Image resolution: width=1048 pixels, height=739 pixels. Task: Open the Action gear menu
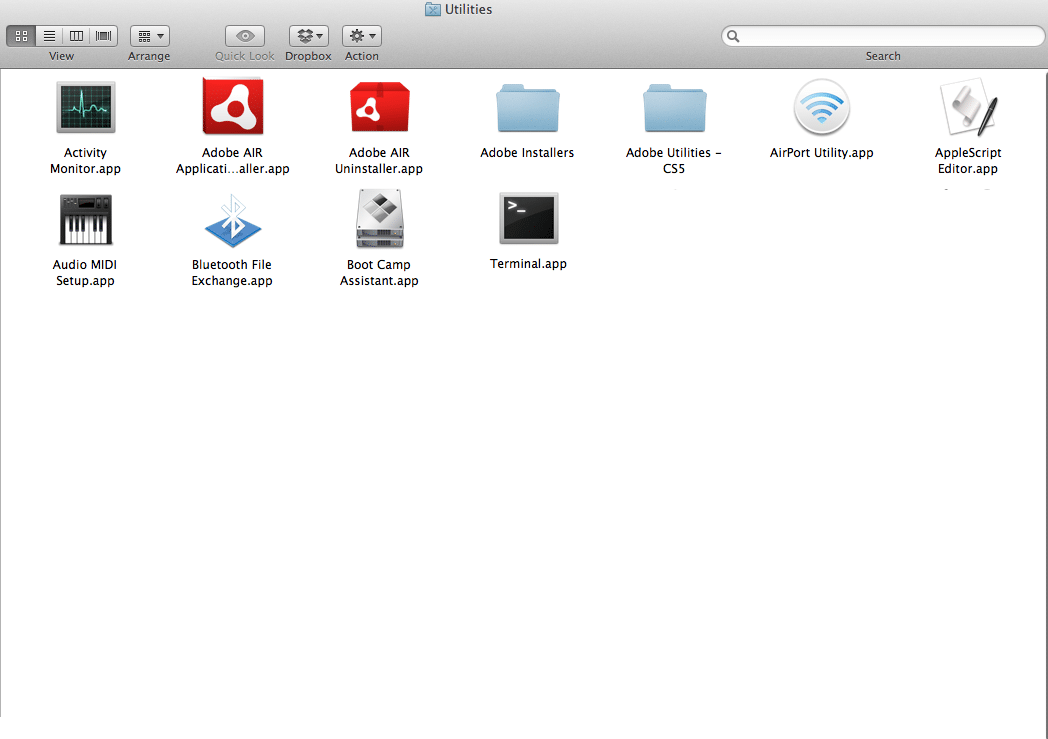click(x=362, y=36)
